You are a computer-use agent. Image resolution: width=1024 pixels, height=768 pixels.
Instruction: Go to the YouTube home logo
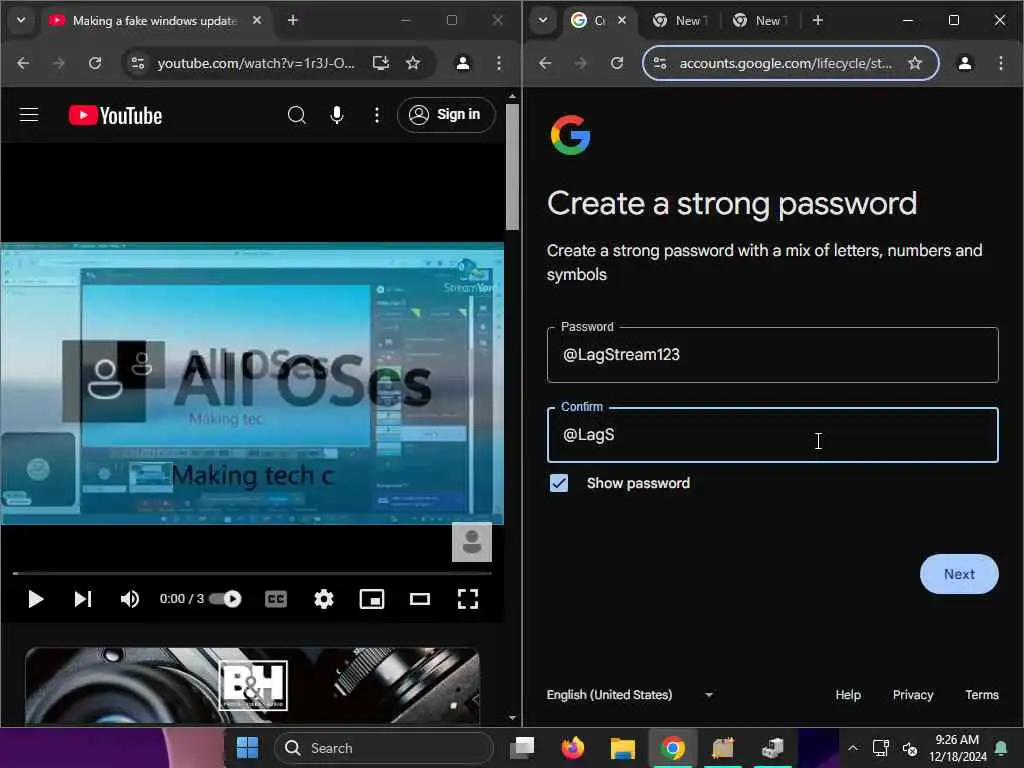click(116, 116)
